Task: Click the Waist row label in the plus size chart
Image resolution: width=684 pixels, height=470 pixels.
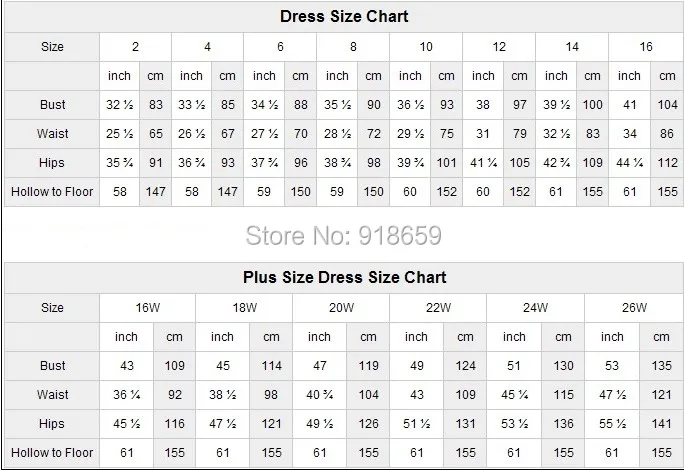Action: pos(52,395)
